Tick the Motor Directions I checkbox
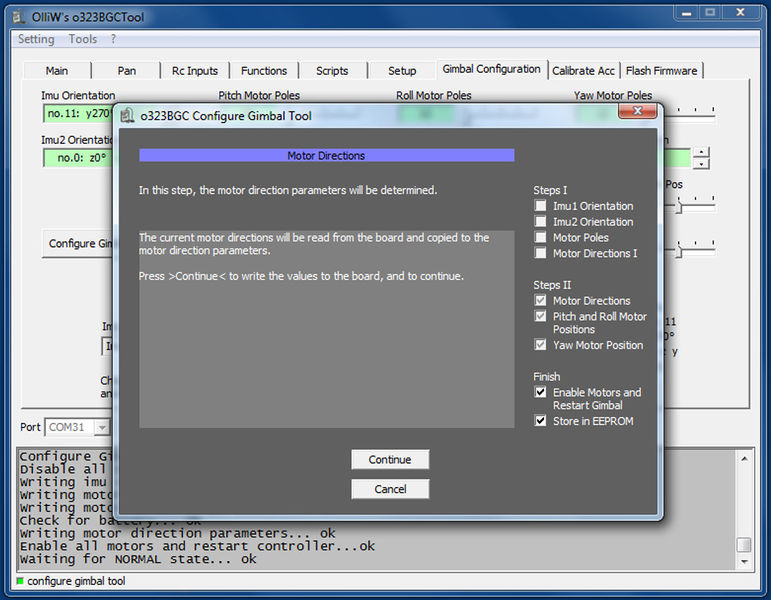 541,254
